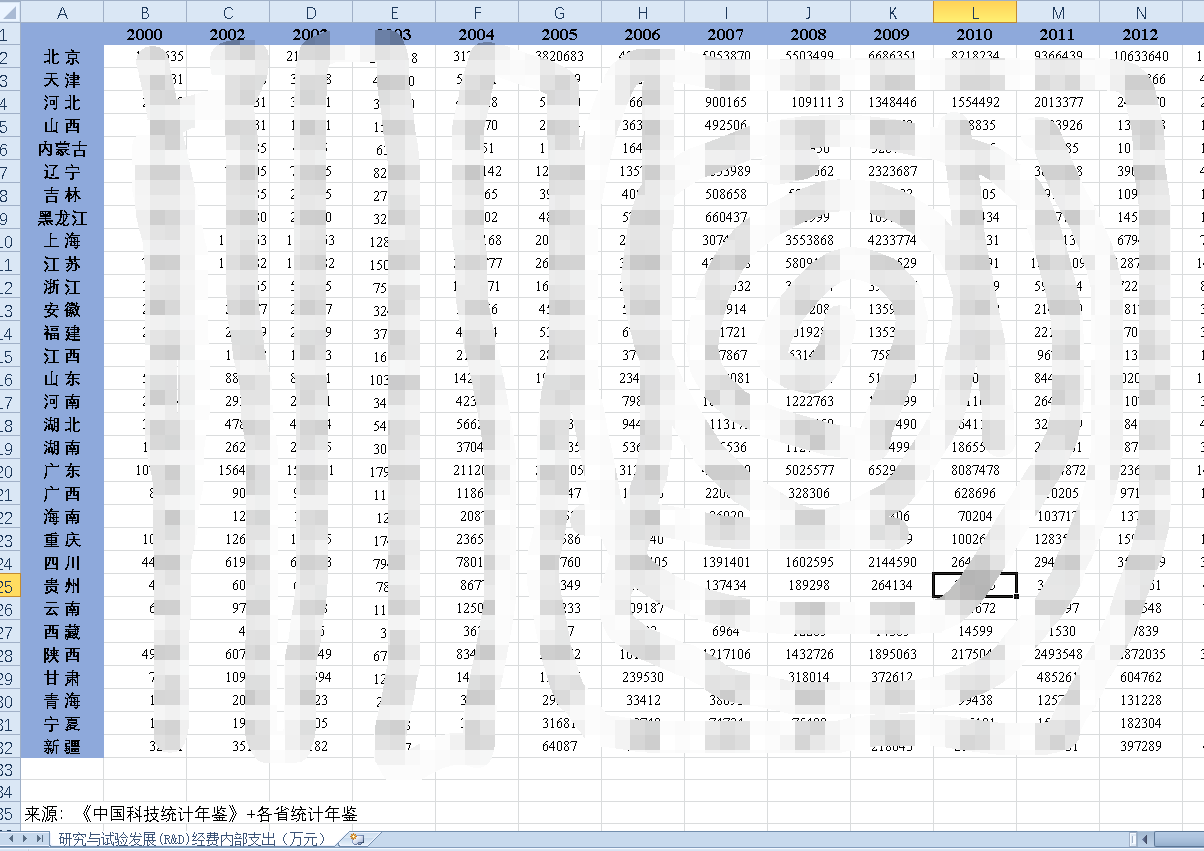This screenshot has width=1204, height=851.
Task: Select row 25 header
Action: 10,586
